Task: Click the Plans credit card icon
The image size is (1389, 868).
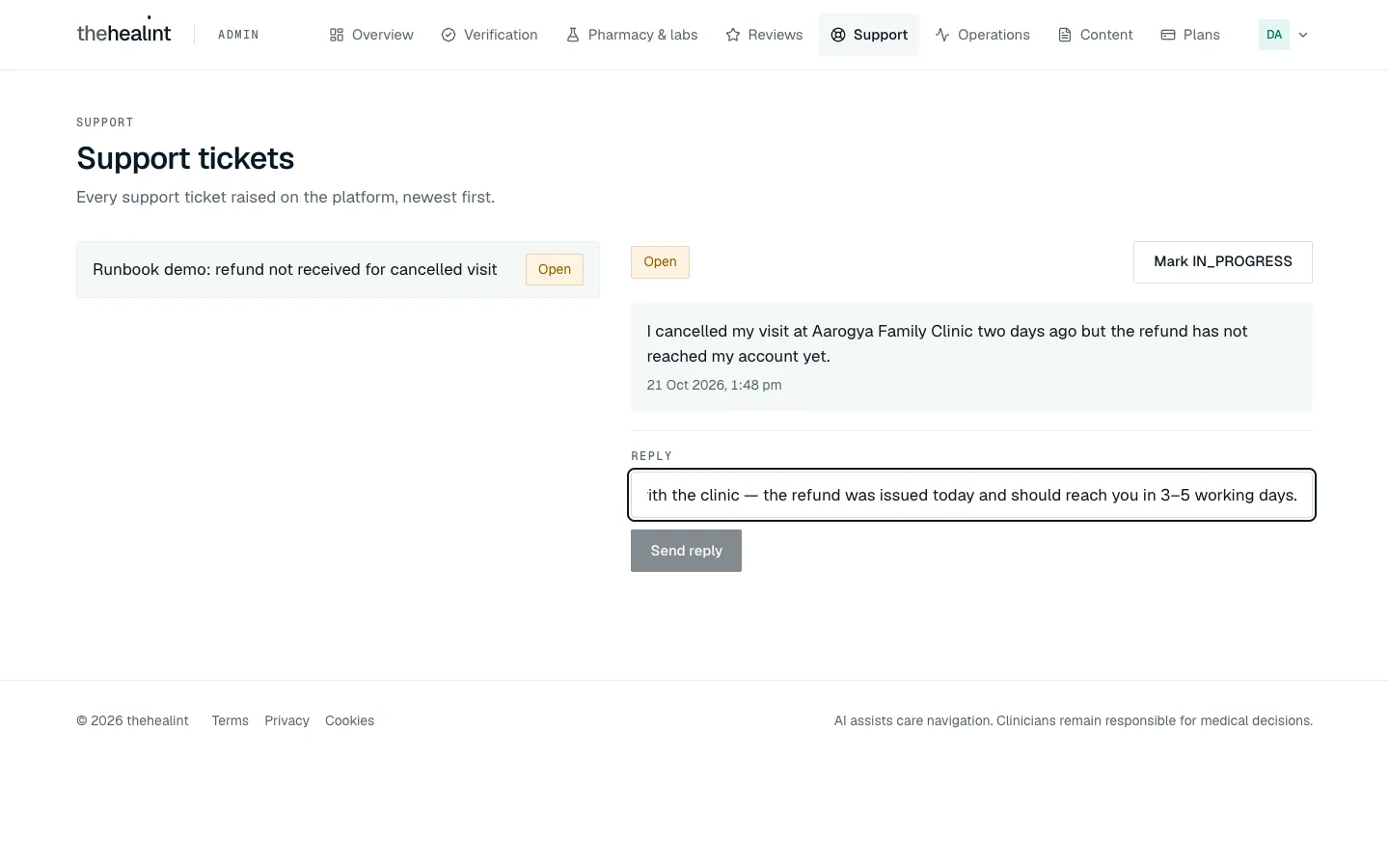Action: click(1168, 35)
